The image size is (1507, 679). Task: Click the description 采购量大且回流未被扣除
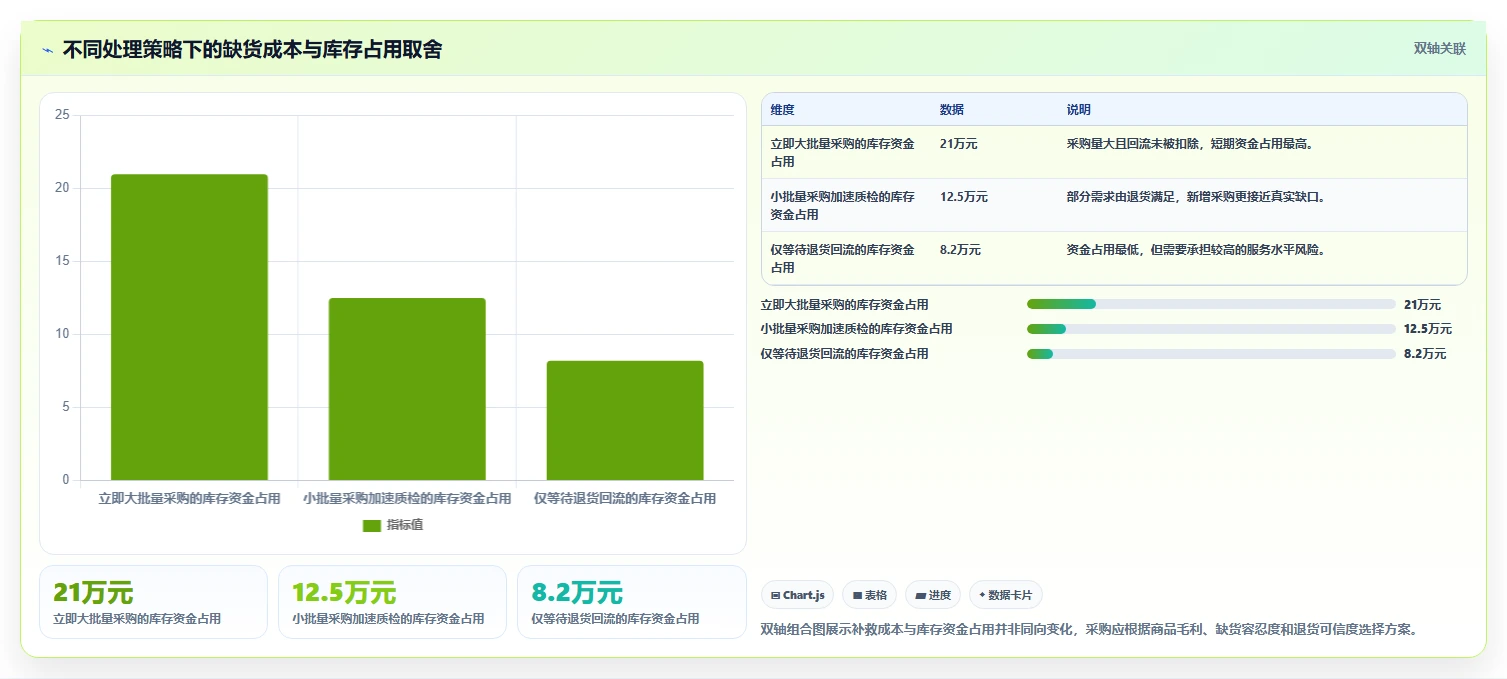point(1189,144)
